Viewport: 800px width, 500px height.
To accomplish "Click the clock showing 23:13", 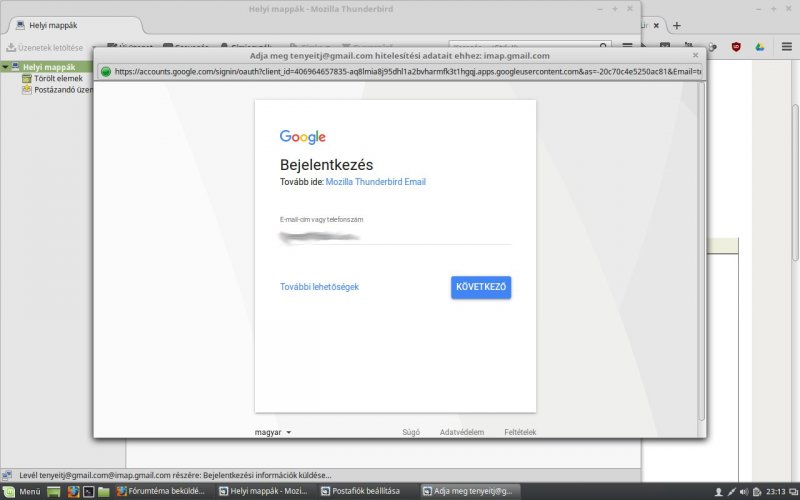I will pyautogui.click(x=775, y=492).
